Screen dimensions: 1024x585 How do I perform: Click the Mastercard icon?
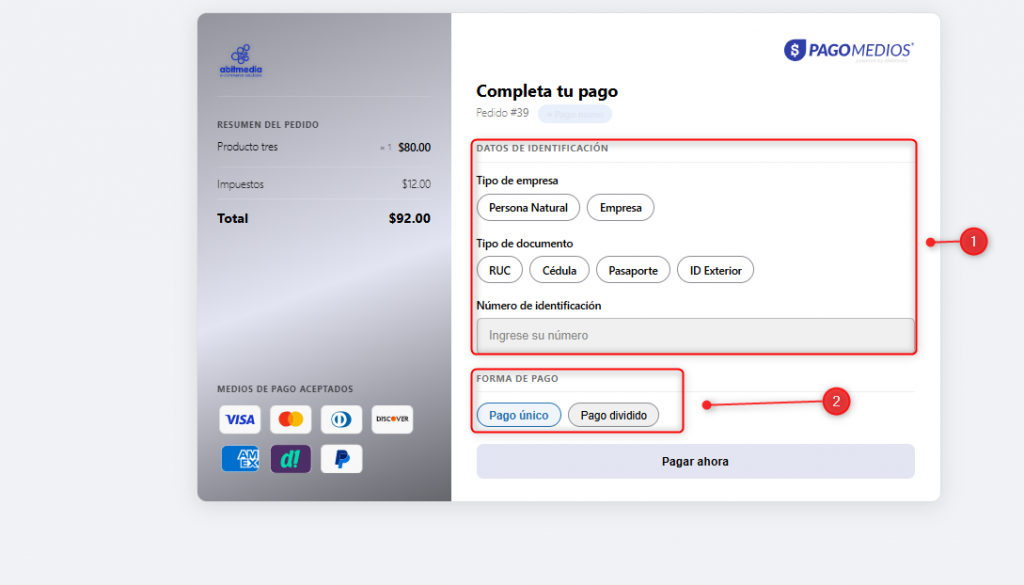coord(291,420)
